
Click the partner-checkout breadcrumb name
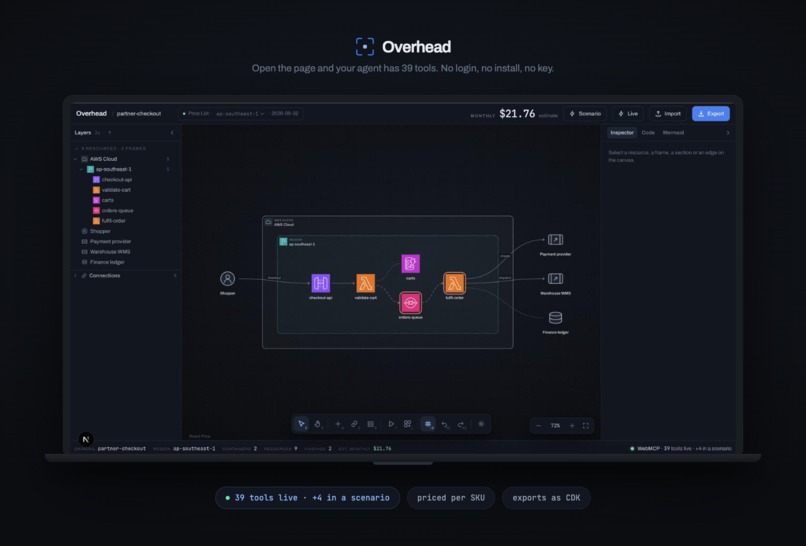click(x=139, y=114)
